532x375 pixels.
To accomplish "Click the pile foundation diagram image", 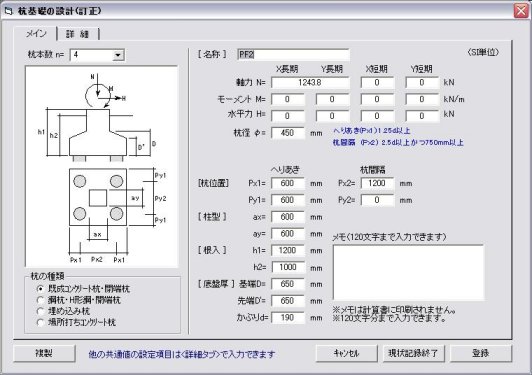I will 101,166.
